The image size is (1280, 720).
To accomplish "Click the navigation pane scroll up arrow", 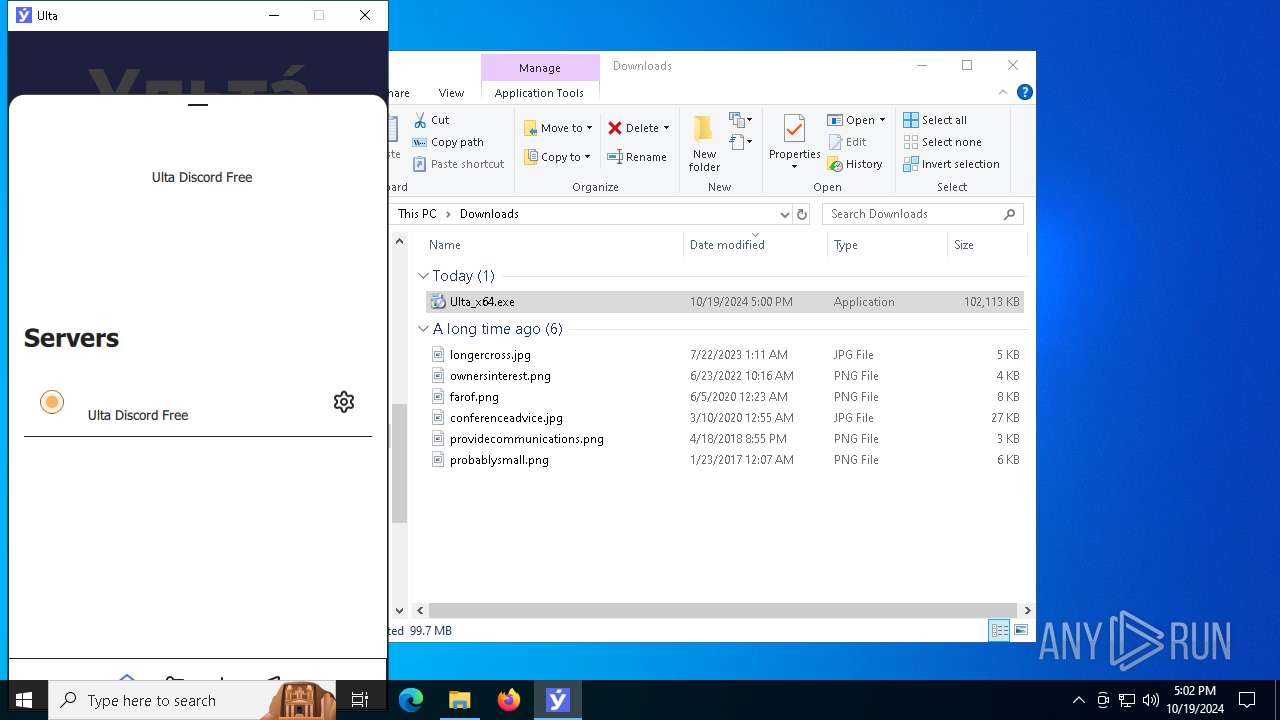I will click(399, 241).
